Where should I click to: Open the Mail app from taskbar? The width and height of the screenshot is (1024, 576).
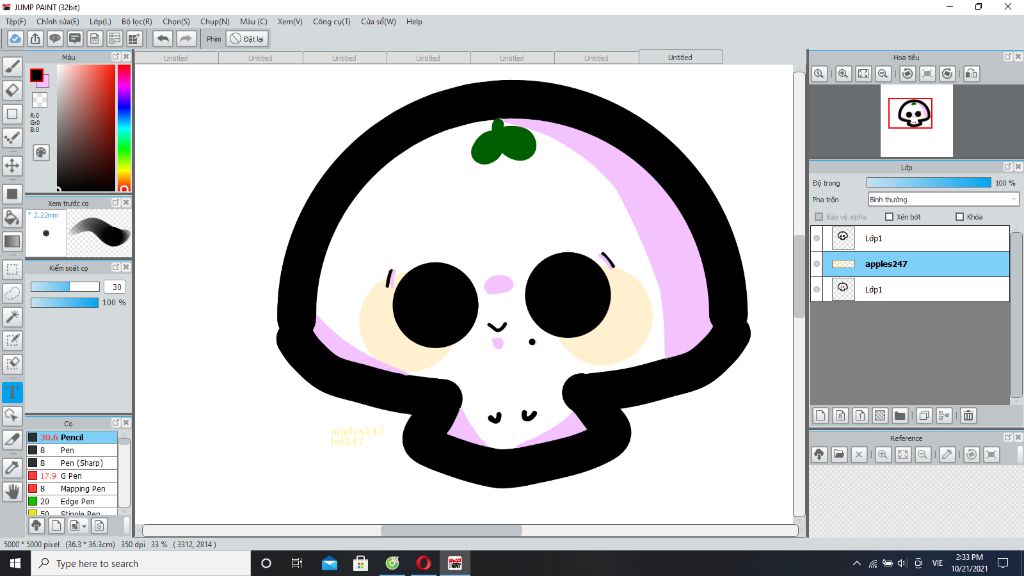coord(329,563)
